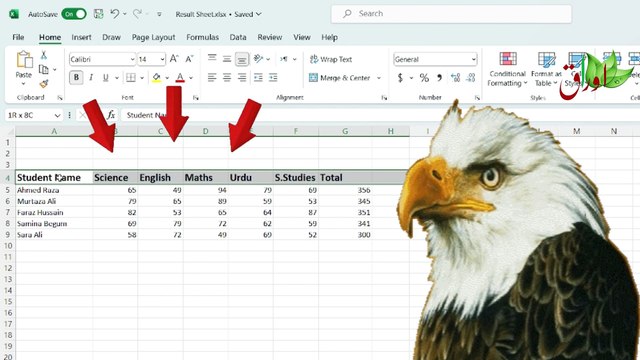Click Decrease Decimal icon
This screenshot has width=640, height=360.
click(x=471, y=78)
